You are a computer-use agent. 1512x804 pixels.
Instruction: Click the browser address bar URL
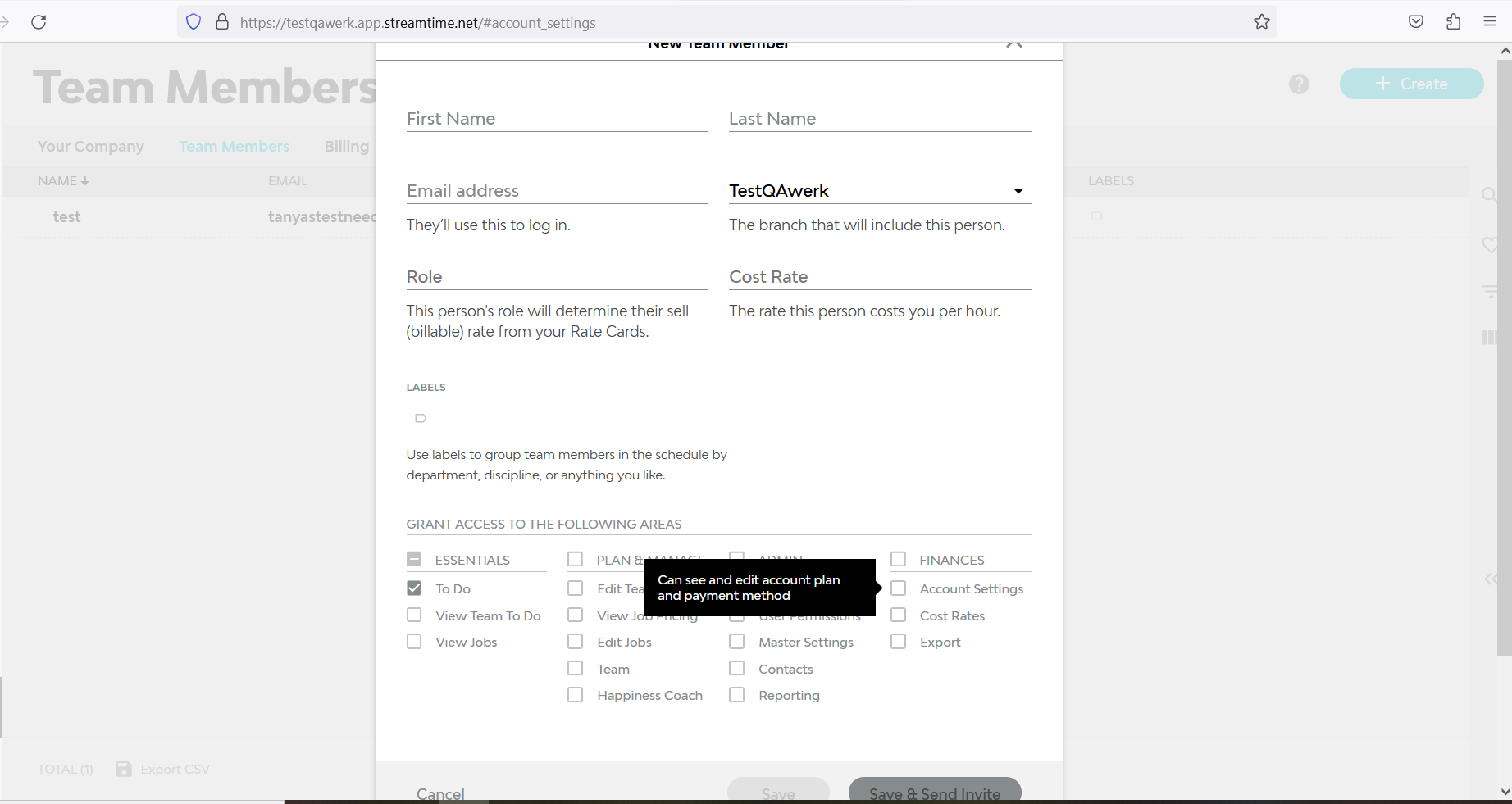[418, 22]
